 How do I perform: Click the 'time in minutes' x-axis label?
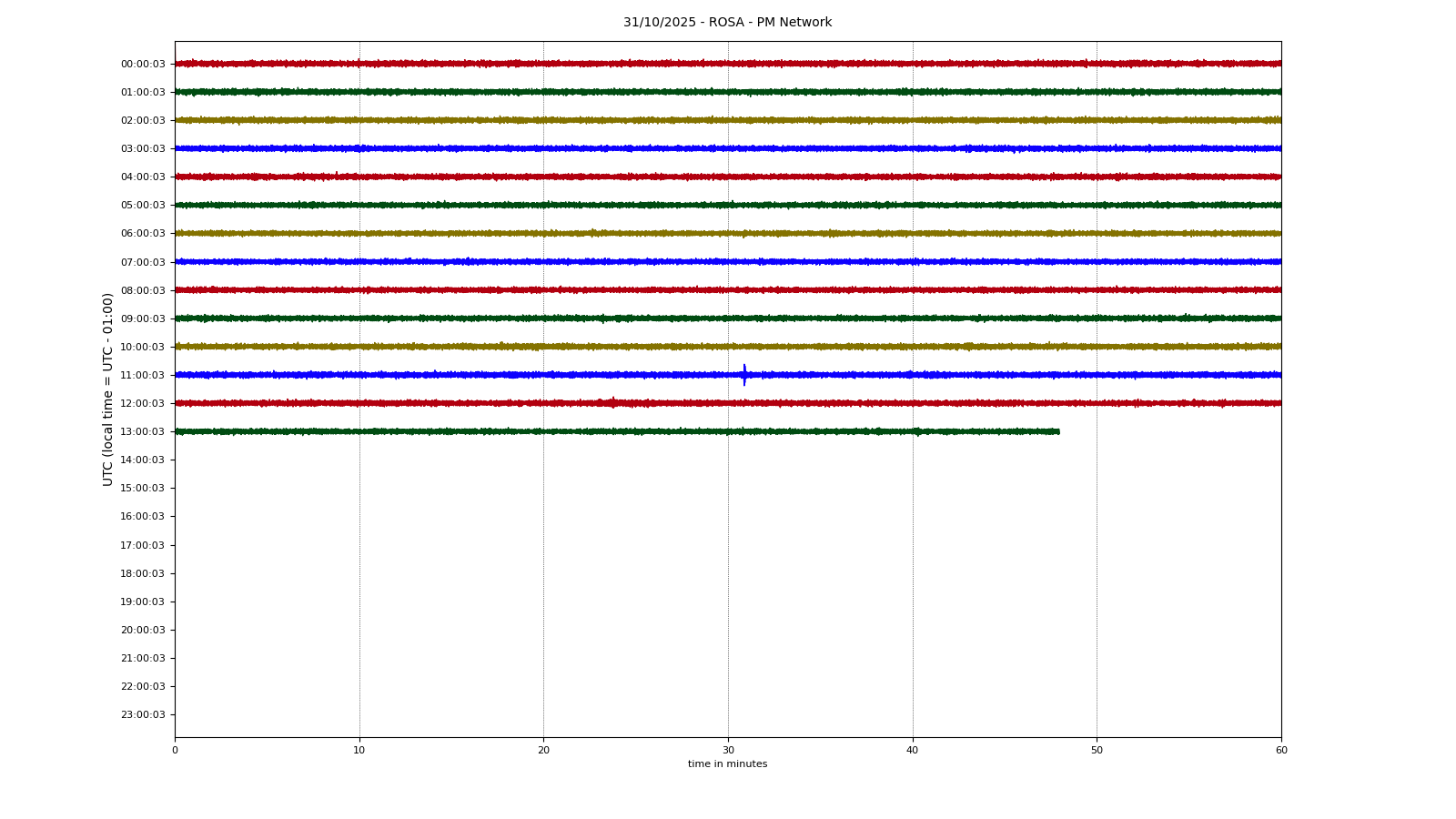(x=727, y=764)
